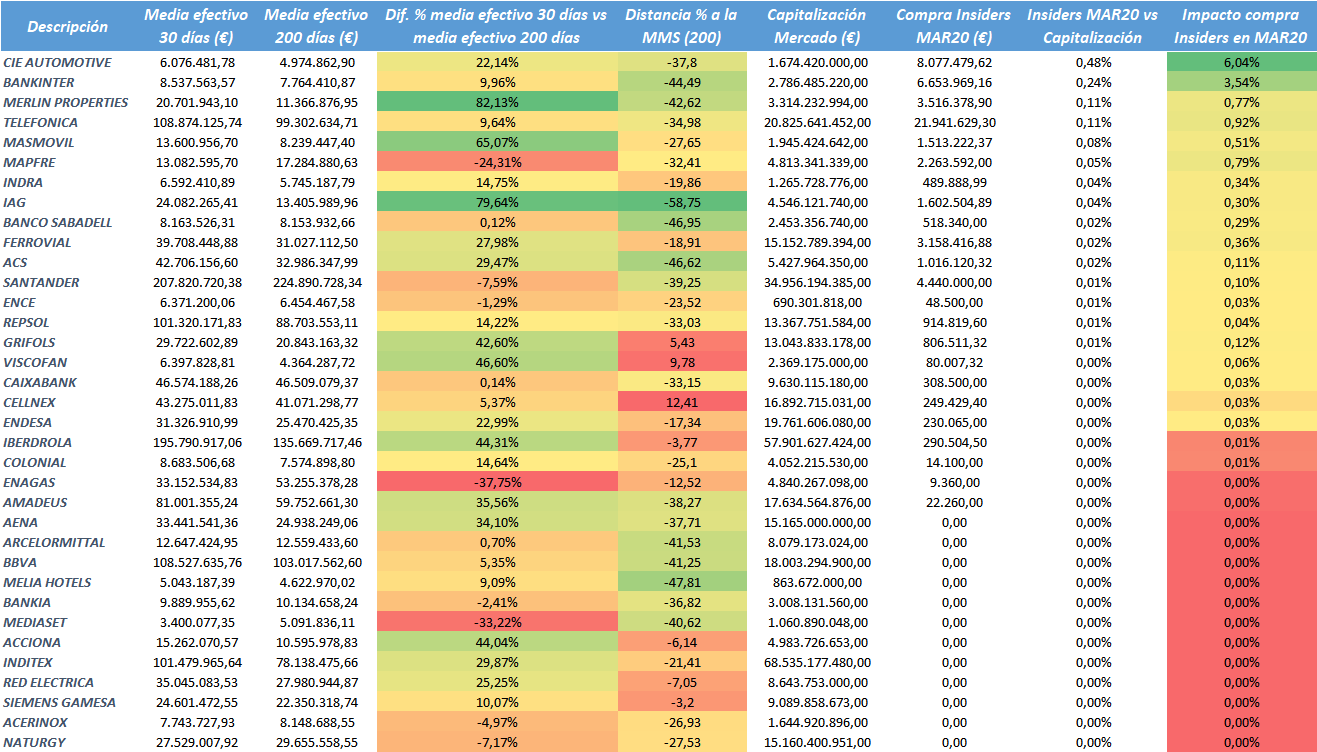Click the CIE AUTOMOTIVE row label
Image resolution: width=1317 pixels, height=752 pixels.
(58, 62)
